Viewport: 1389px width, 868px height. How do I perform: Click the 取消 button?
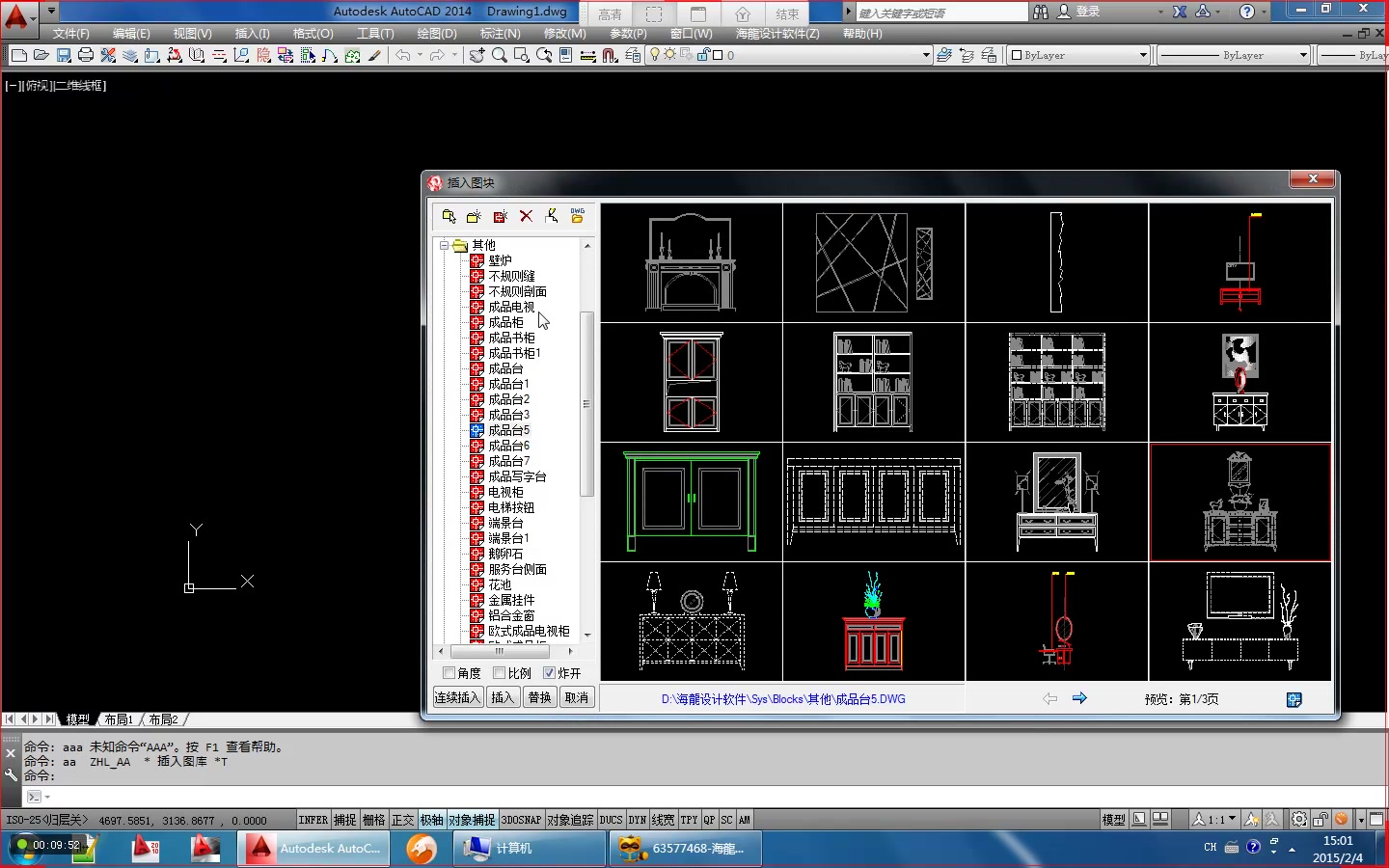(577, 697)
